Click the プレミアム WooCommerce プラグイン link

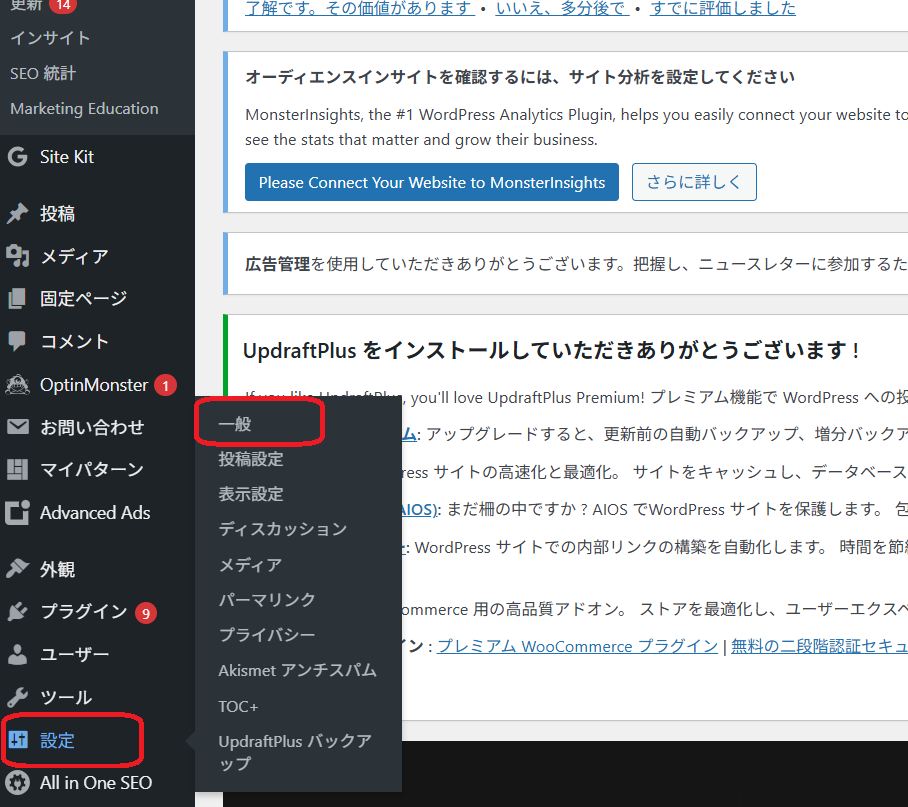click(577, 646)
